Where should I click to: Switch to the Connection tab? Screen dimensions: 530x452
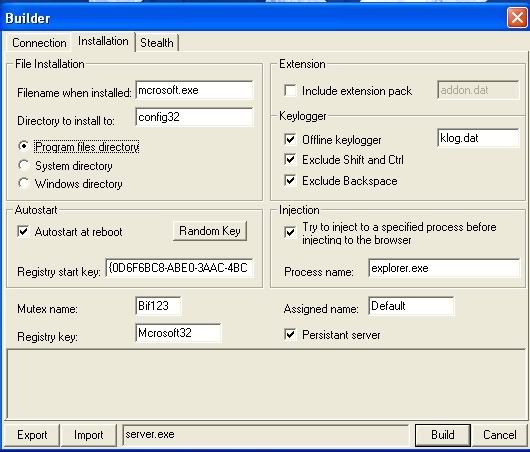(39, 43)
